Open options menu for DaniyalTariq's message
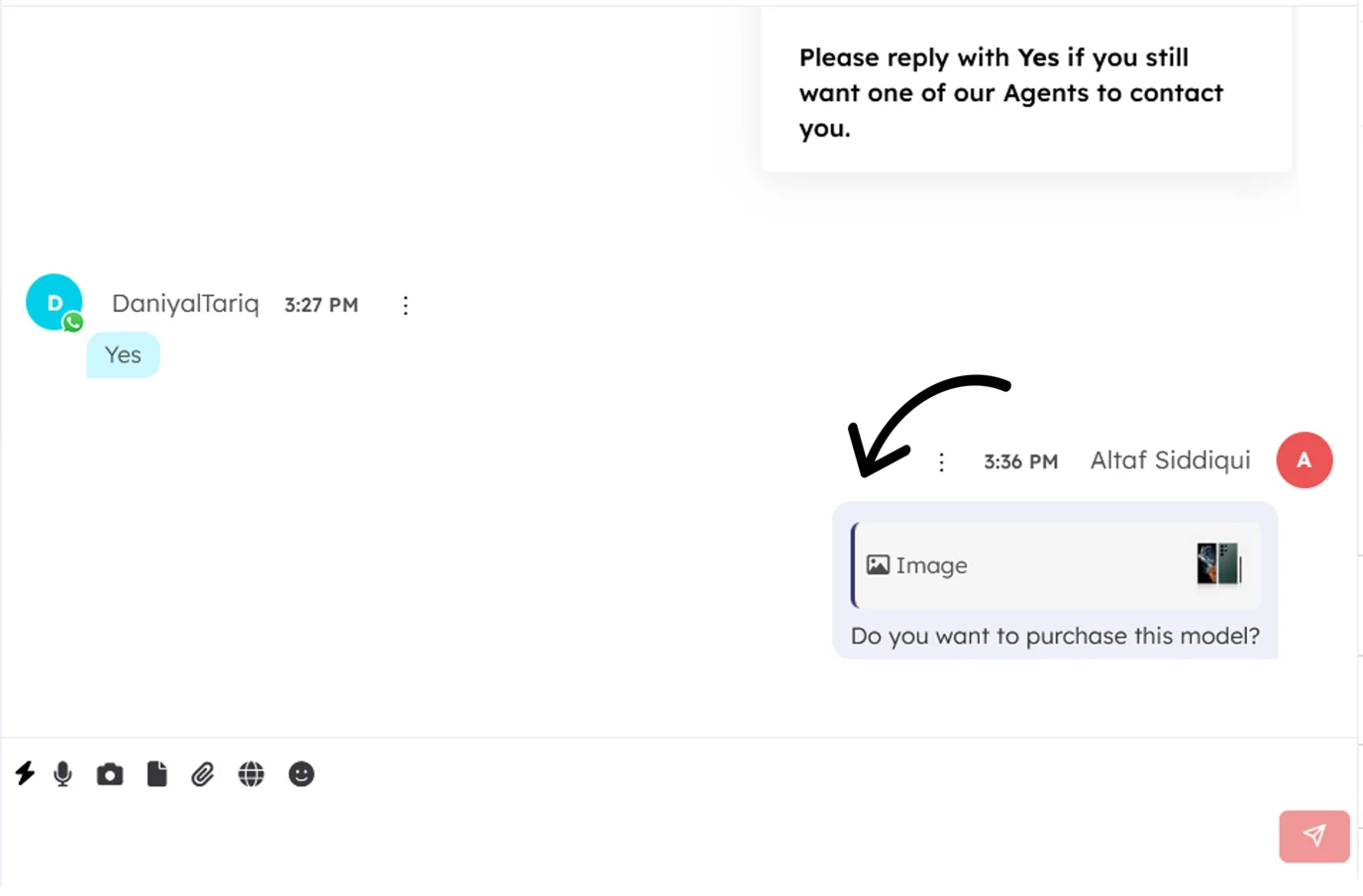This screenshot has height=896, width=1363. [x=405, y=305]
